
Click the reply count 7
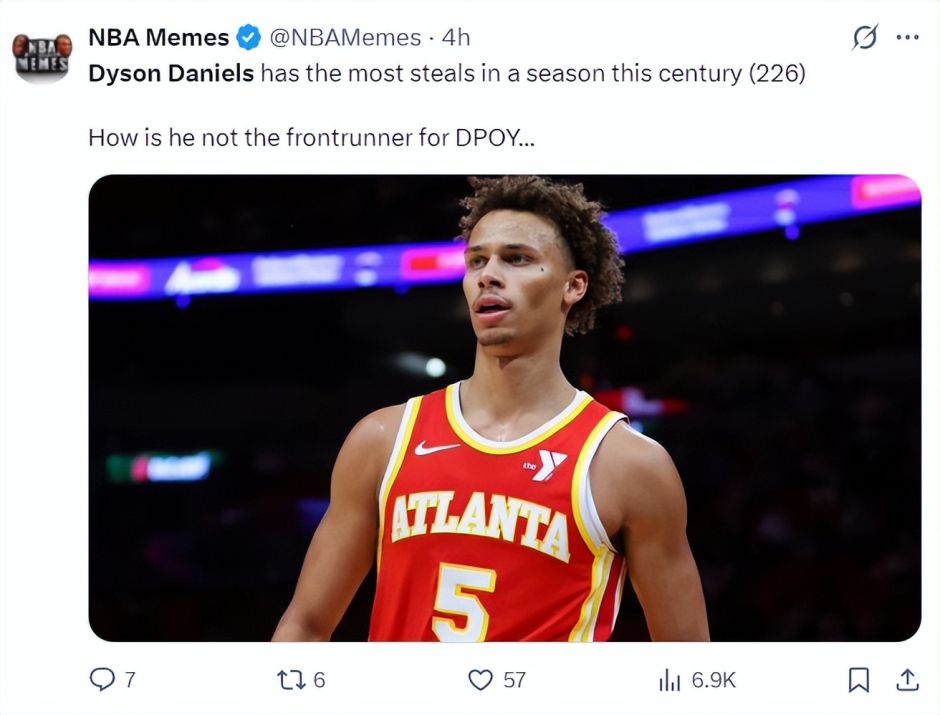[130, 680]
